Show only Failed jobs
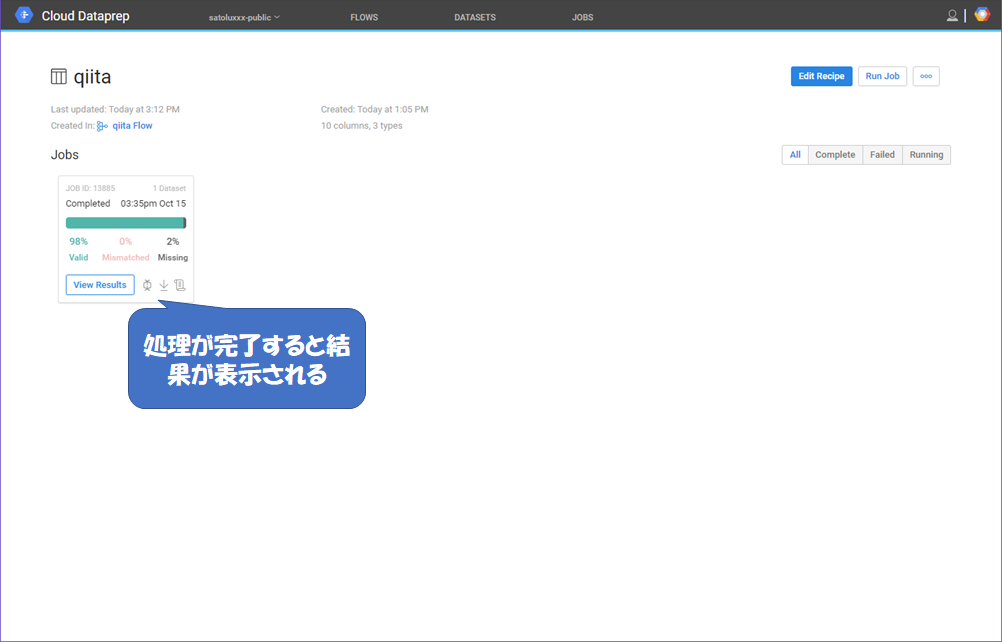The width and height of the screenshot is (1002, 642). pyautogui.click(x=882, y=155)
